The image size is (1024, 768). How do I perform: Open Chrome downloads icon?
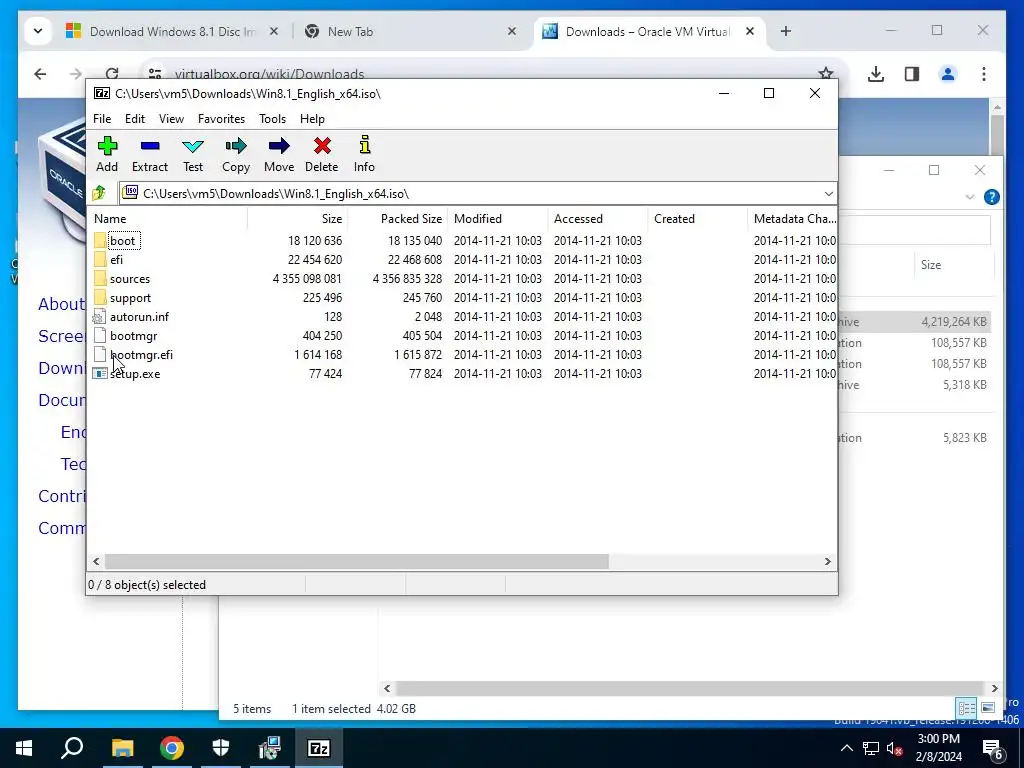click(x=876, y=74)
